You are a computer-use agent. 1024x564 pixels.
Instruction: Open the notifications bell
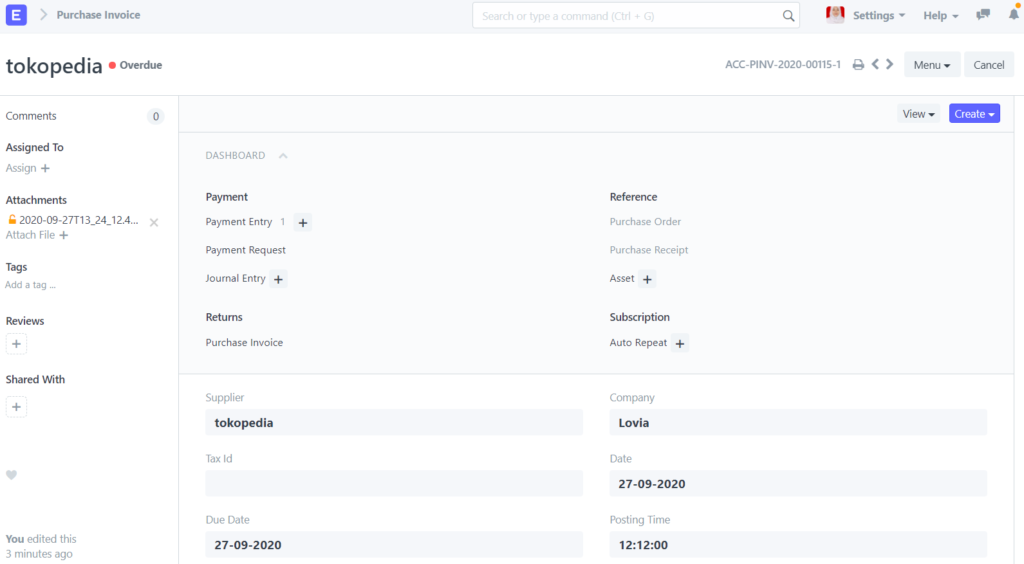pos(1014,13)
